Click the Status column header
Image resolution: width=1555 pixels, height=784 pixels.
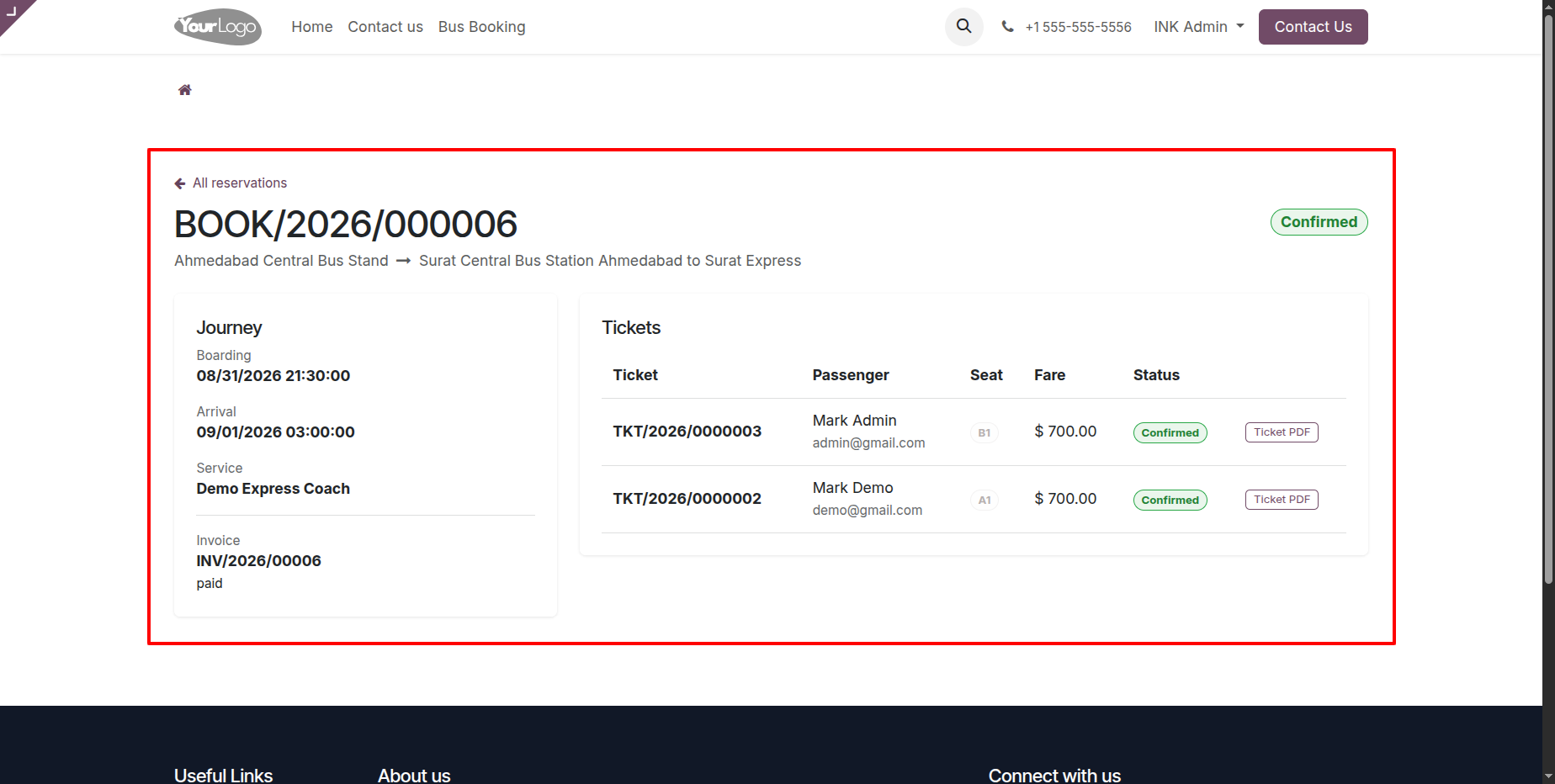tap(1156, 375)
